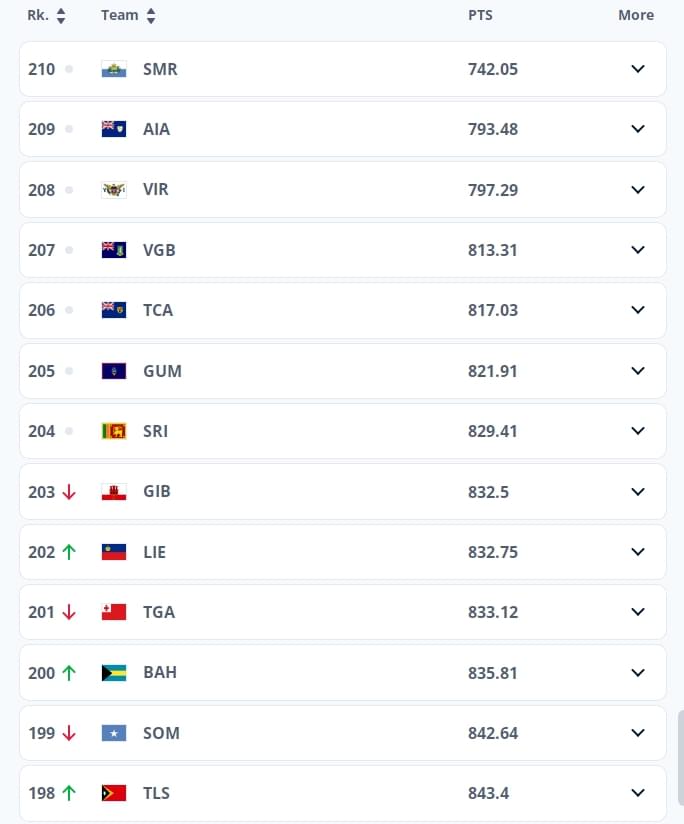Expand the SMR row details chevron

click(638, 69)
